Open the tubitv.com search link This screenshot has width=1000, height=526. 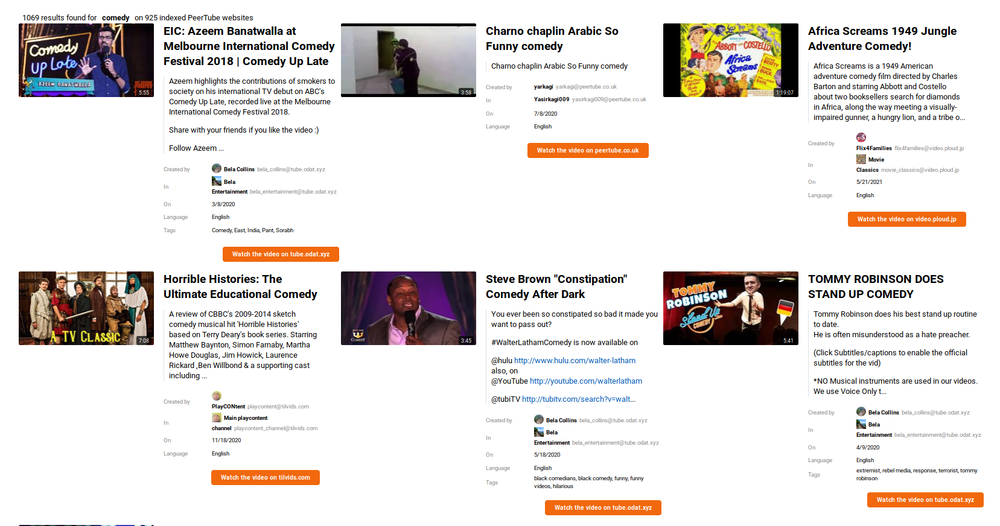(x=578, y=399)
